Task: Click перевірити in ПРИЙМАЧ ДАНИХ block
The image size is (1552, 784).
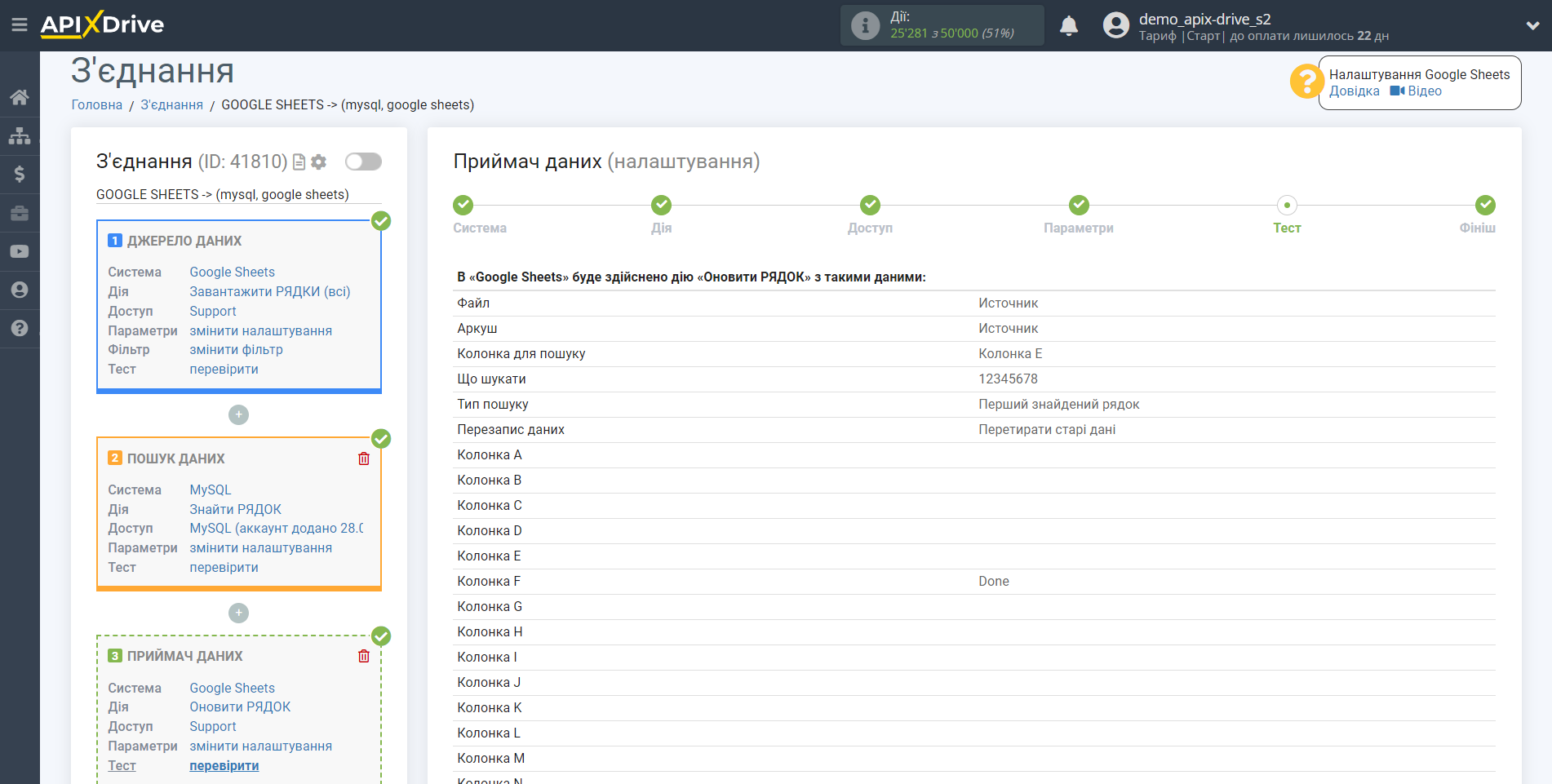Action: [x=224, y=765]
